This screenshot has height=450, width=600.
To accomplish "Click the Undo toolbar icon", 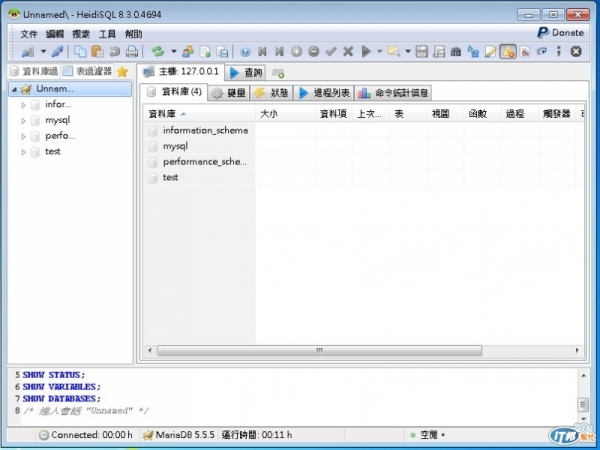I will pos(115,51).
